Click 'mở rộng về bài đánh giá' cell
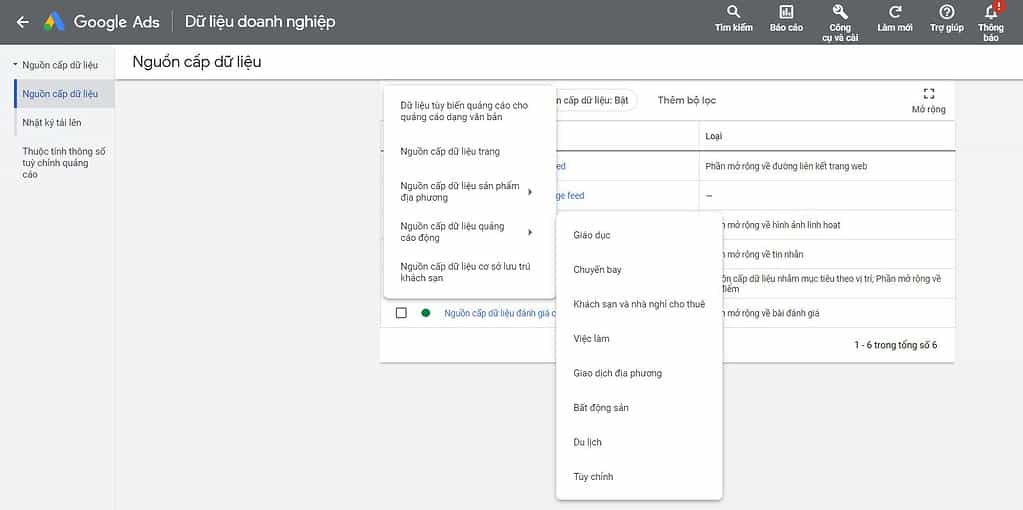 (x=771, y=313)
